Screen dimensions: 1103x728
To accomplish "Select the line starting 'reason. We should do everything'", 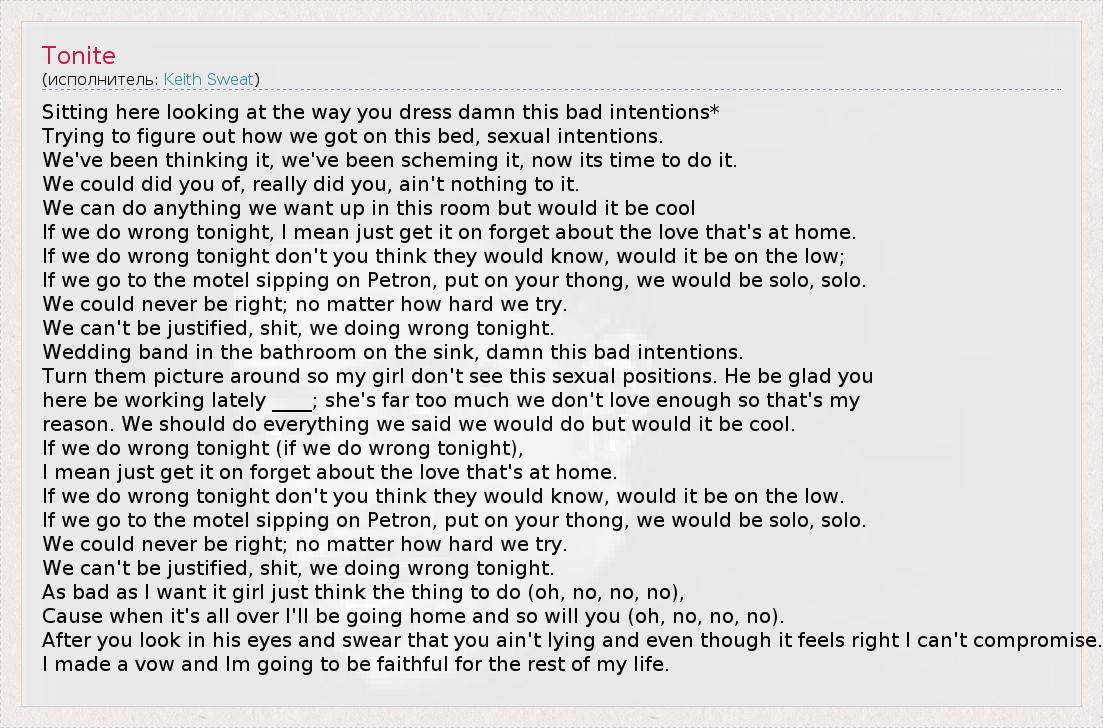I will [418, 424].
